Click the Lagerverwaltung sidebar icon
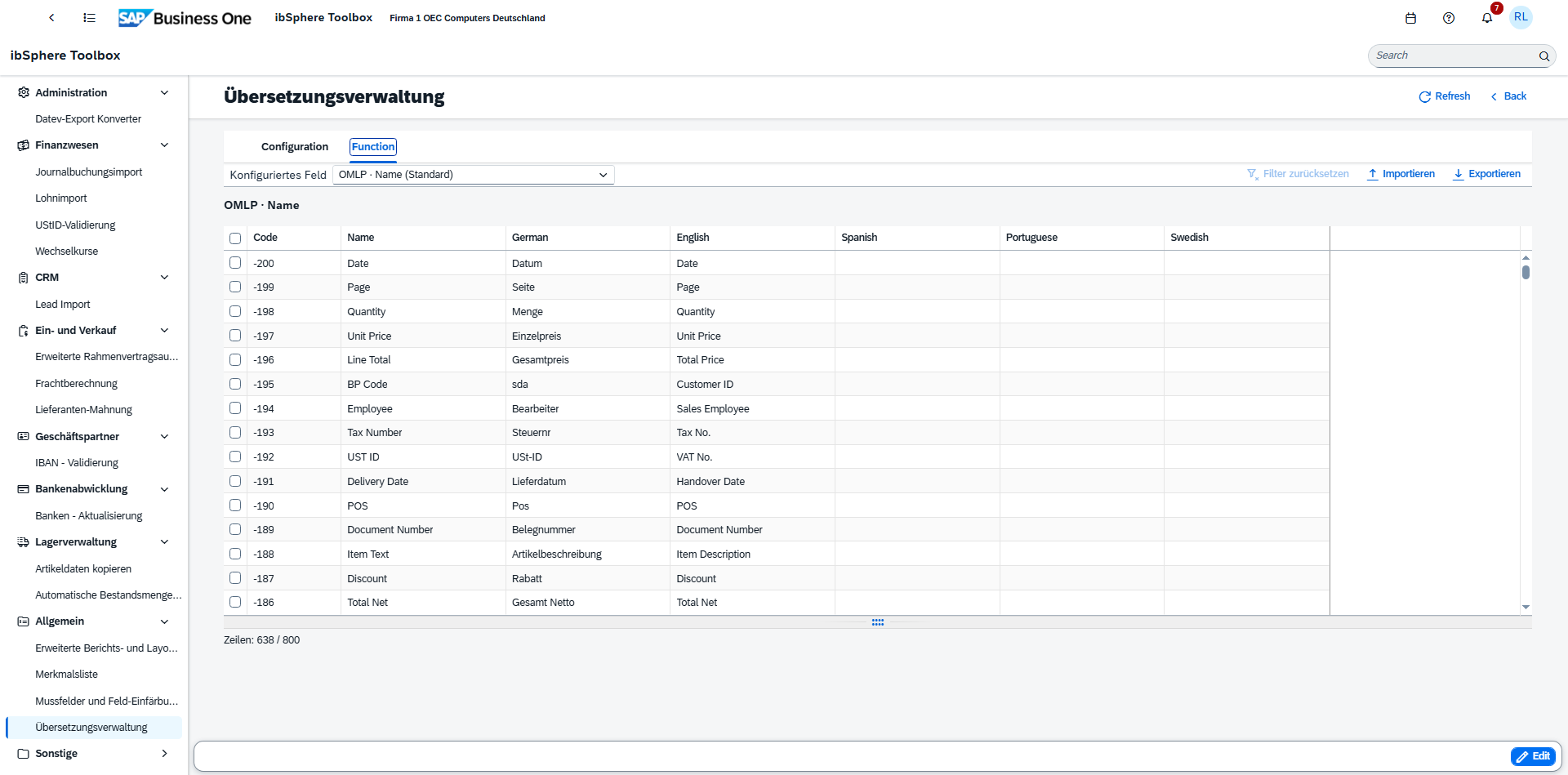This screenshot has height=775, width=1568. pyautogui.click(x=23, y=542)
